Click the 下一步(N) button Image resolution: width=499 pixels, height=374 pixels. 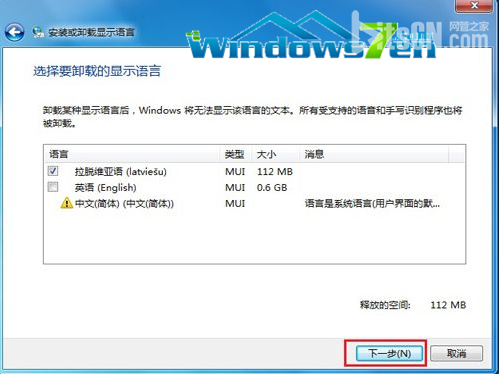coord(389,353)
